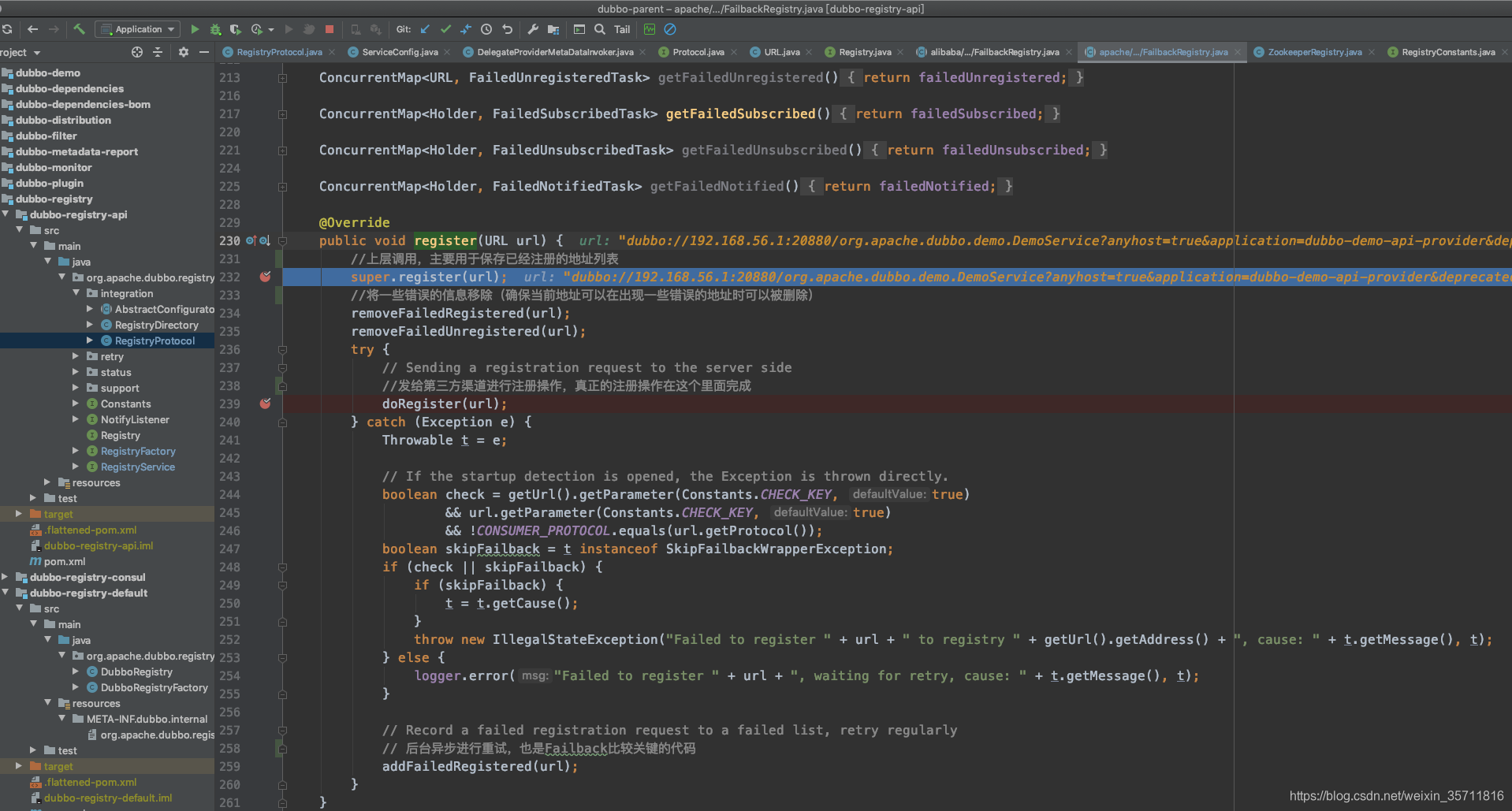Select RegistryFactory in the project tree
This screenshot has height=811, width=1512.
pyautogui.click(x=138, y=451)
